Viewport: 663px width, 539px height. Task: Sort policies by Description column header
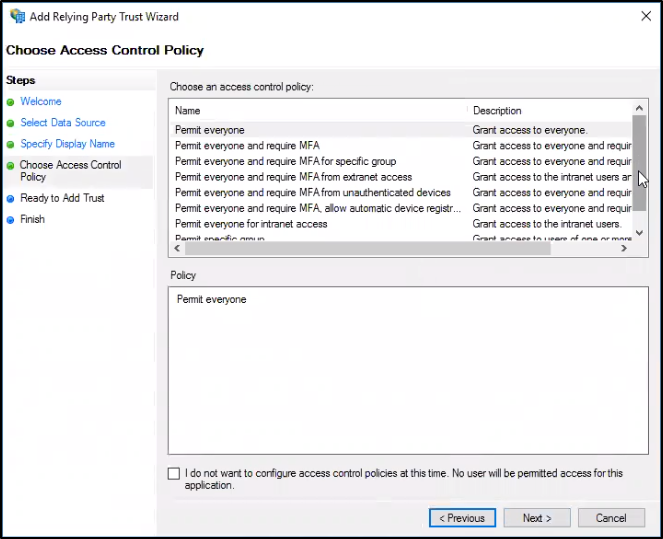tap(497, 111)
